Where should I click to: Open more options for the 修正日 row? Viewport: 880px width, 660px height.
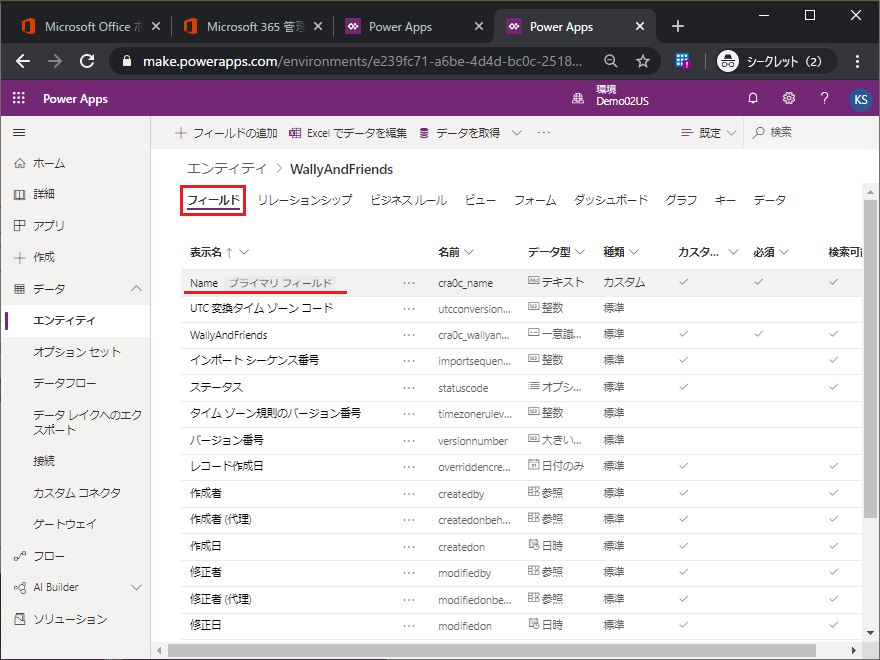(x=409, y=626)
